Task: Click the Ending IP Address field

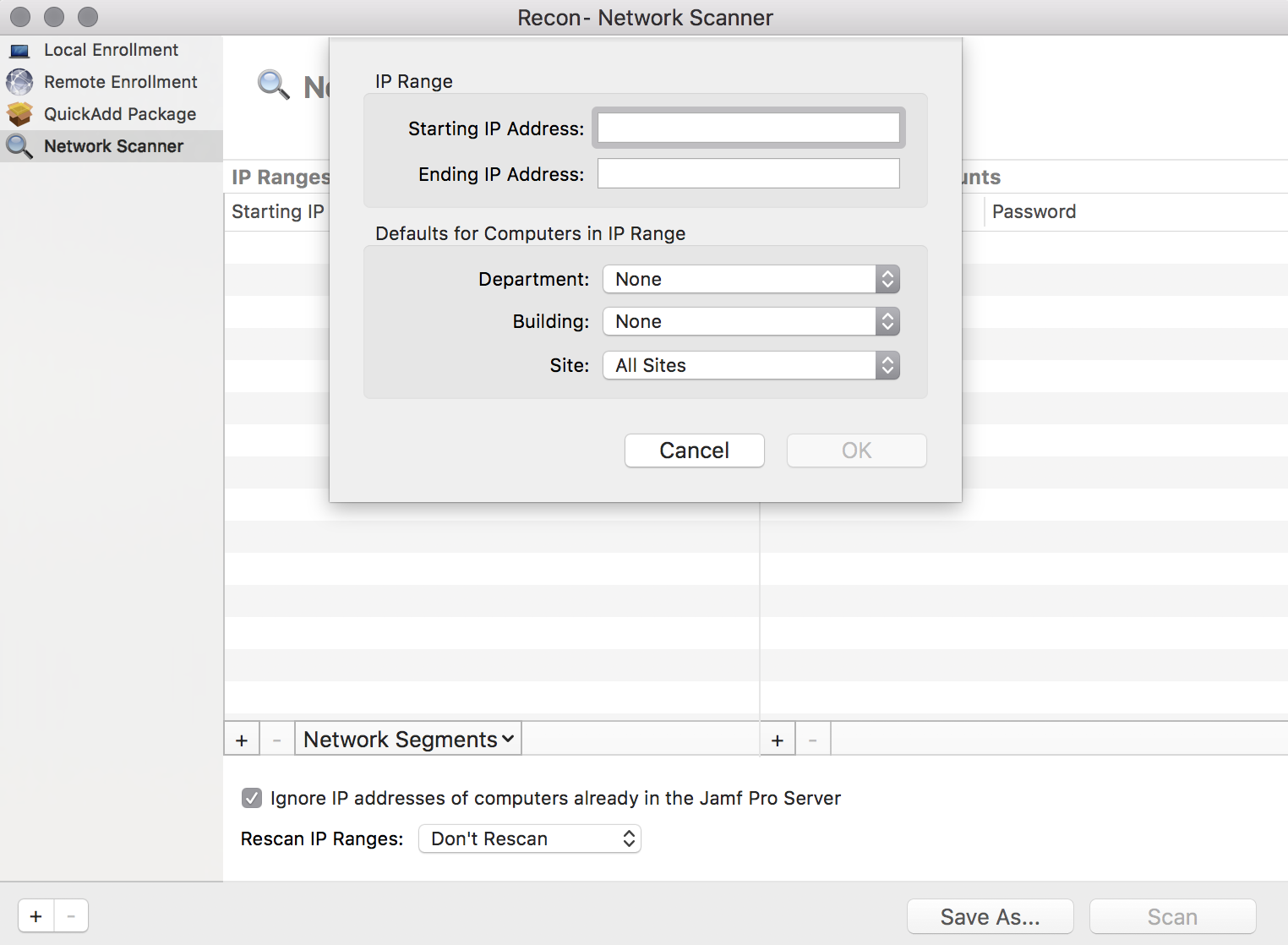Action: 748,174
